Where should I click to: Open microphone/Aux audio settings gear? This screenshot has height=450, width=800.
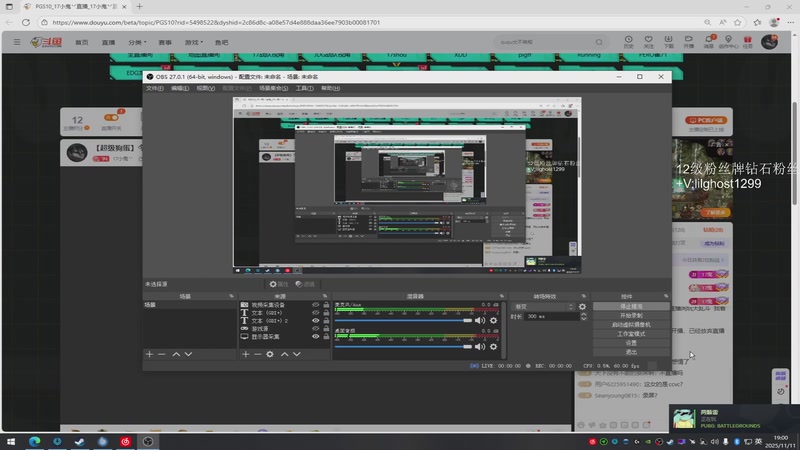(493, 320)
